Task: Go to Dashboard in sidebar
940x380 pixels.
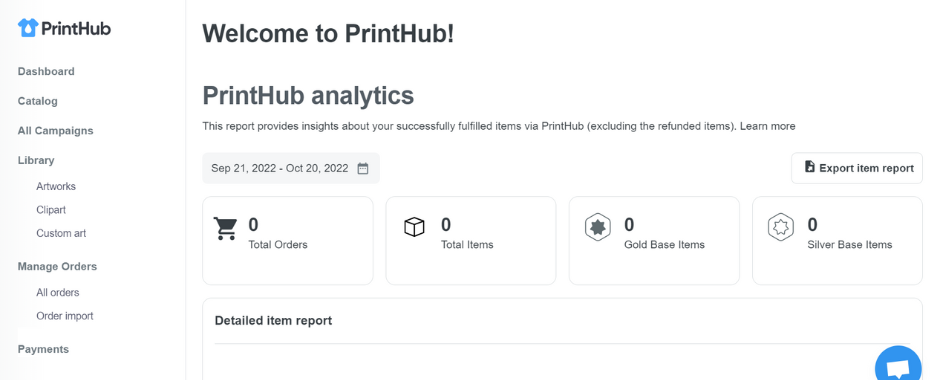Action: click(x=46, y=71)
